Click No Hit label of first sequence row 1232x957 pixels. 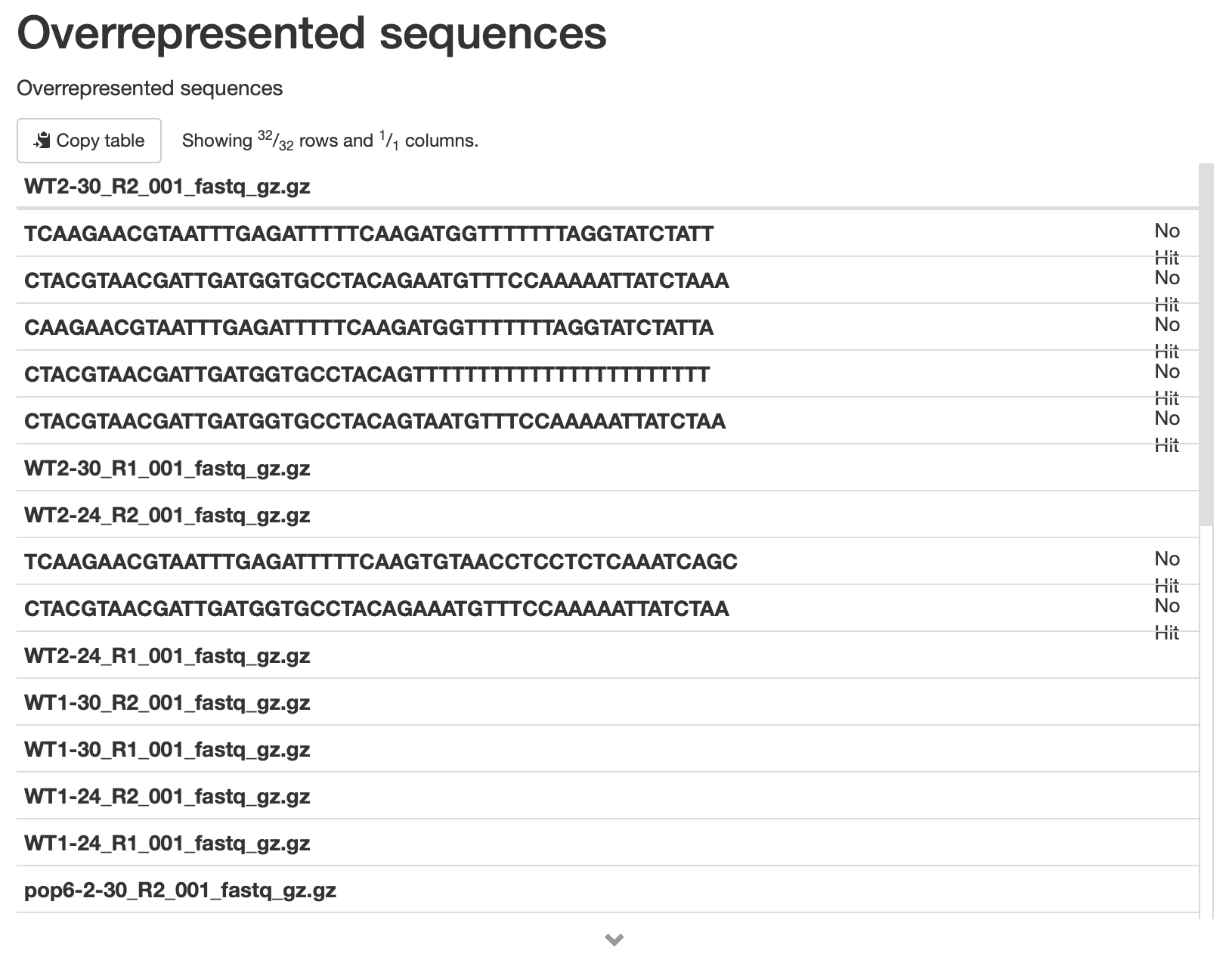pyautogui.click(x=1167, y=243)
